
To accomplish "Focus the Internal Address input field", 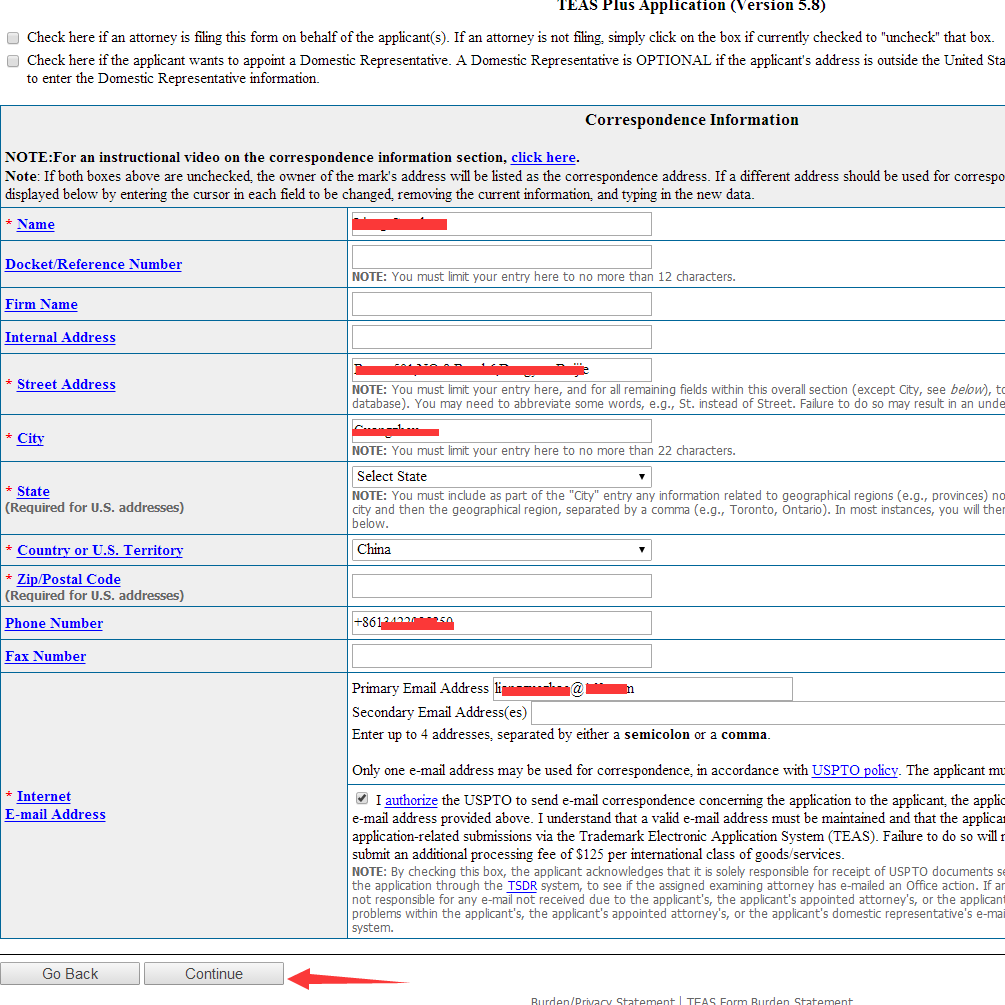I will pyautogui.click(x=501, y=337).
